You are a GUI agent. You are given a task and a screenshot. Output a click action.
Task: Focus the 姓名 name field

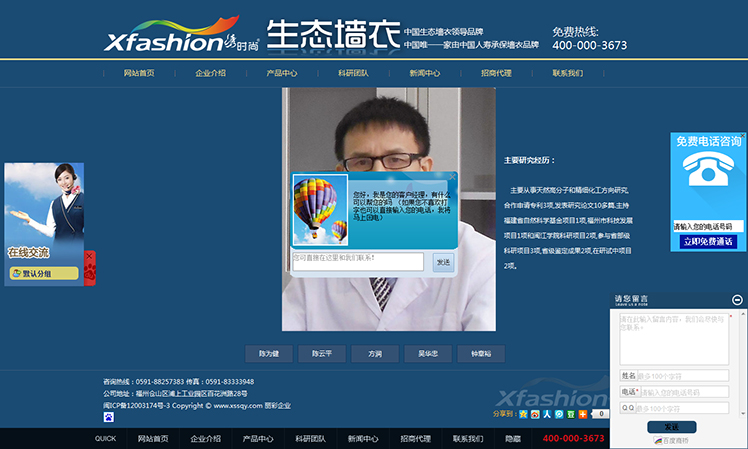click(683, 376)
